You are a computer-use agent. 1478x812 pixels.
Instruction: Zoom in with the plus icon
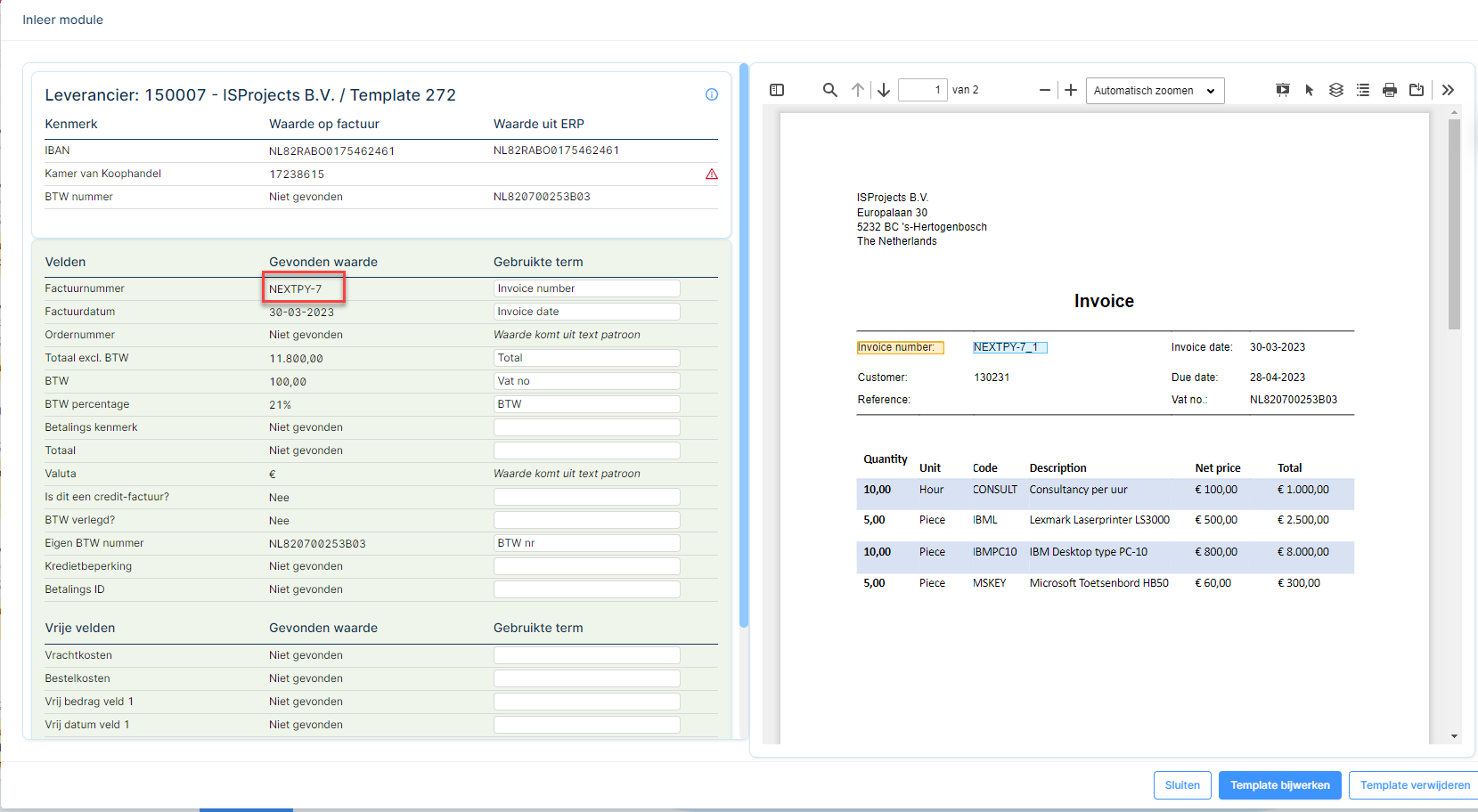(1071, 90)
